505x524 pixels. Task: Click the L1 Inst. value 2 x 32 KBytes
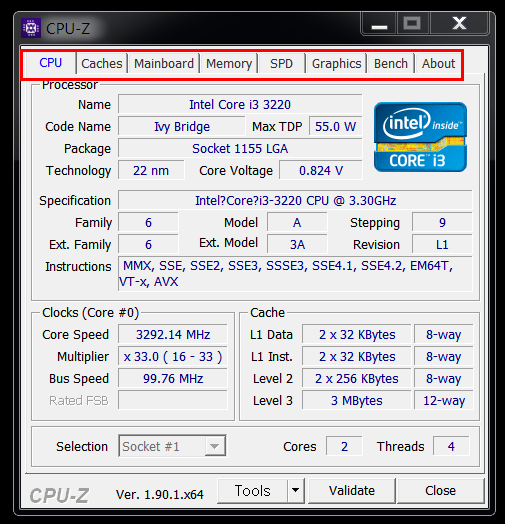tap(357, 357)
